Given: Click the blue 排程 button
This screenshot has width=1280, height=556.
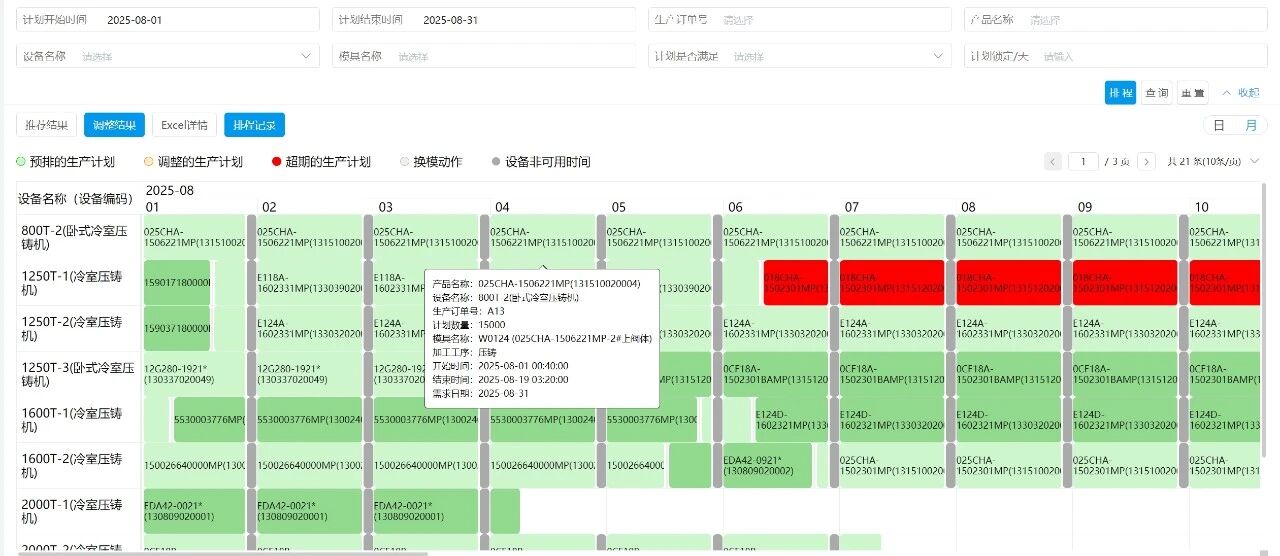Looking at the screenshot, I should tap(1120, 92).
